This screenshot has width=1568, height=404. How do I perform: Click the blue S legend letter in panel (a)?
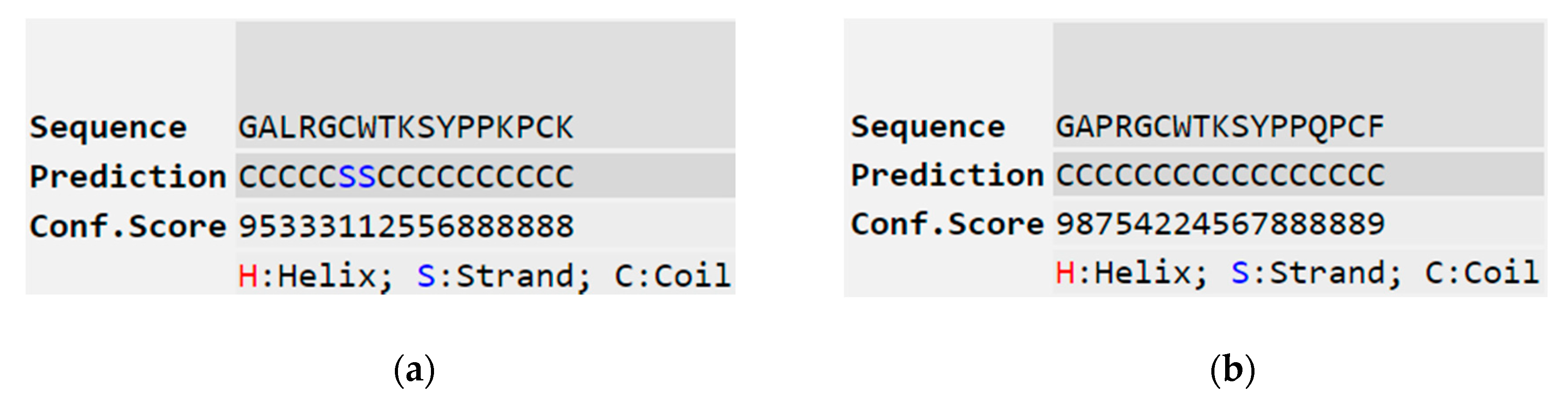click(426, 276)
